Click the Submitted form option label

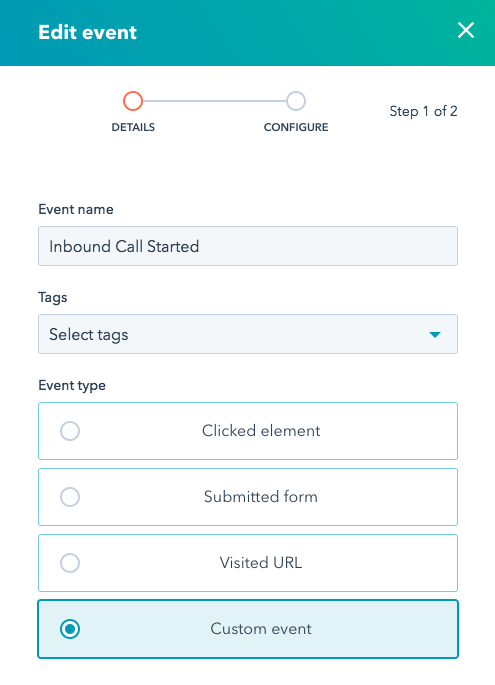pyautogui.click(x=260, y=497)
